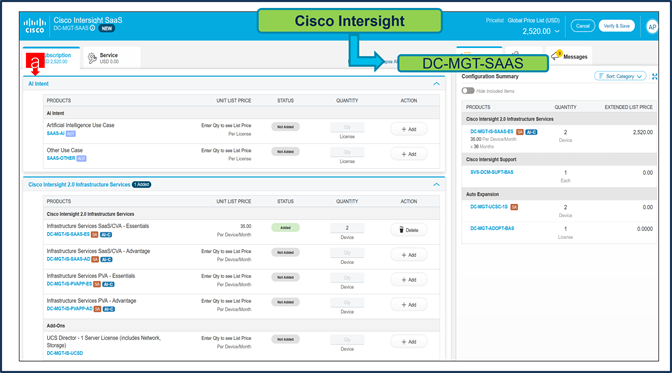
Task: Click AI-C badge in summary for DC-MGT-IS-SAAS-ES
Action: (x=531, y=132)
